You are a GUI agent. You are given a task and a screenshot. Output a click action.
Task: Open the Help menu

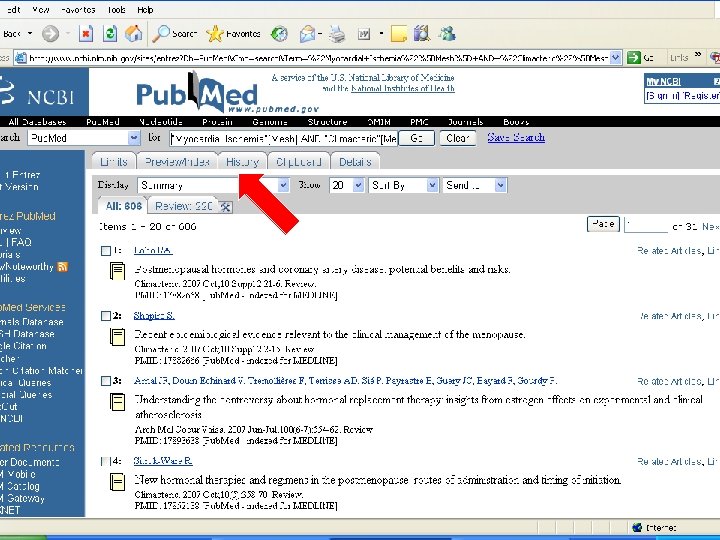[x=145, y=10]
